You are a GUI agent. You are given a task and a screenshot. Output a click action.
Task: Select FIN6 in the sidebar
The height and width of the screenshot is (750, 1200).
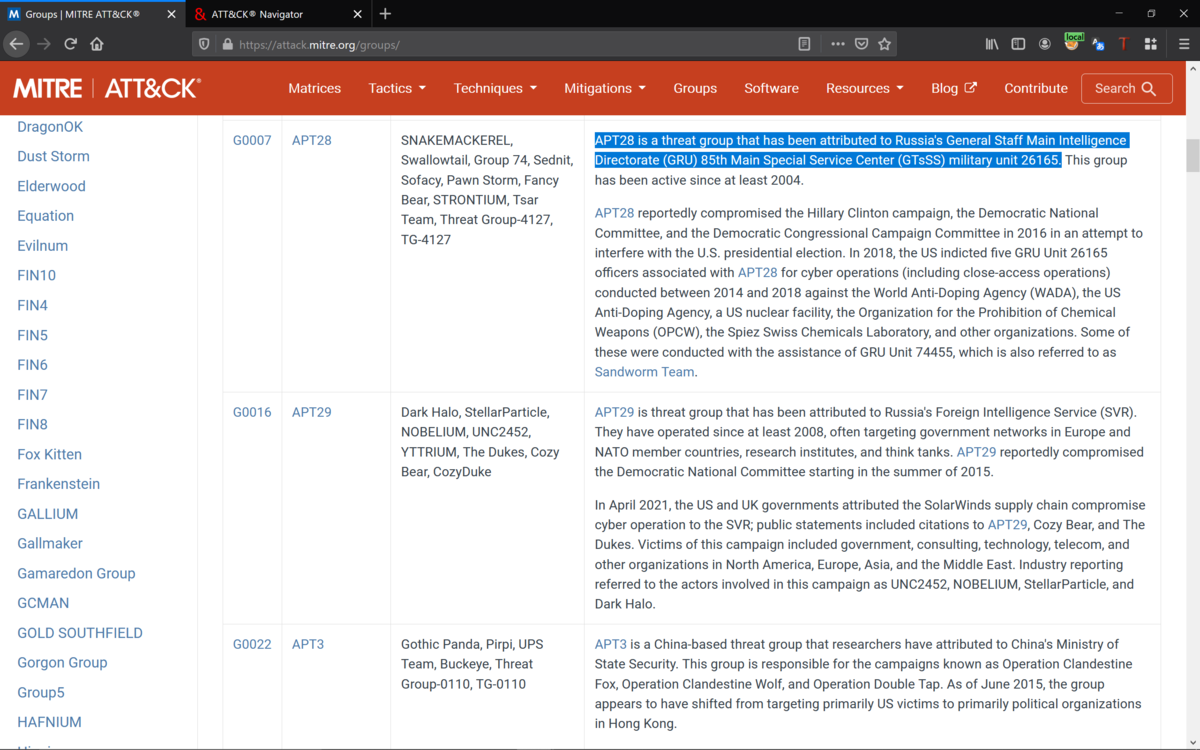[32, 365]
